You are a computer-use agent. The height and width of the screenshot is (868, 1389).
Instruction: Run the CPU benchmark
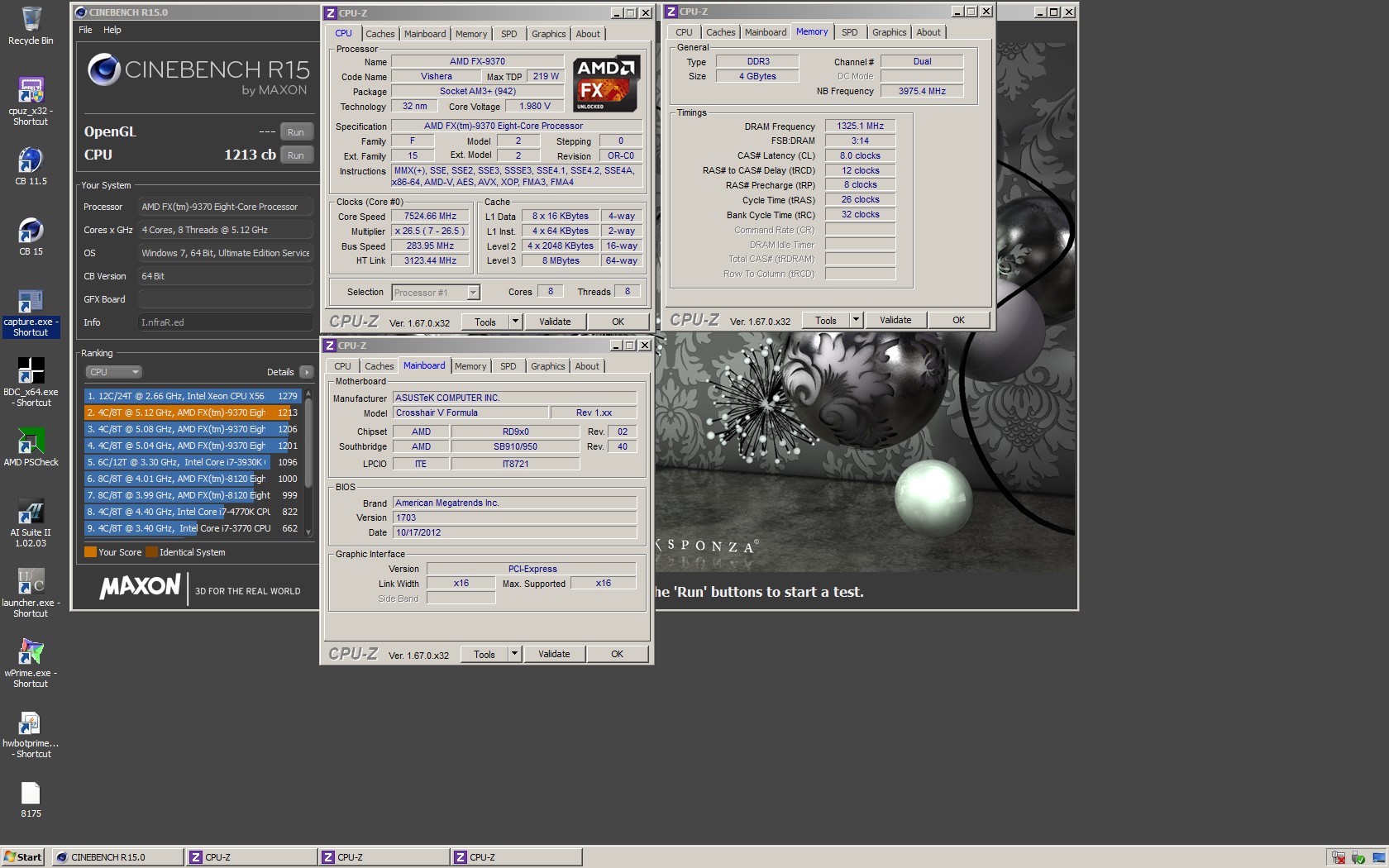[x=295, y=155]
